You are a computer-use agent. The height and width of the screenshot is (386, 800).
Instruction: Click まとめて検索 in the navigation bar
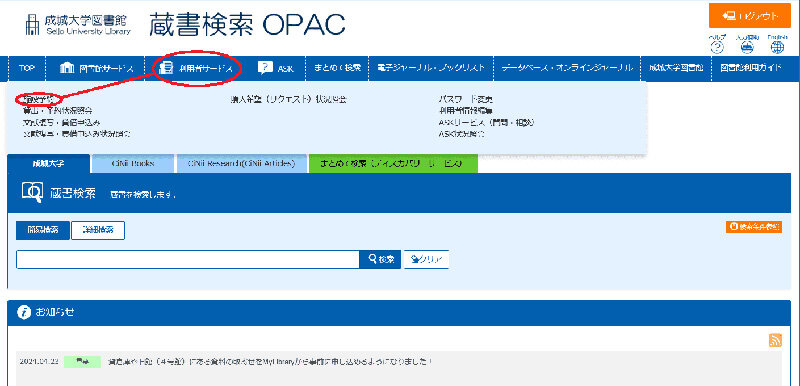(x=337, y=68)
